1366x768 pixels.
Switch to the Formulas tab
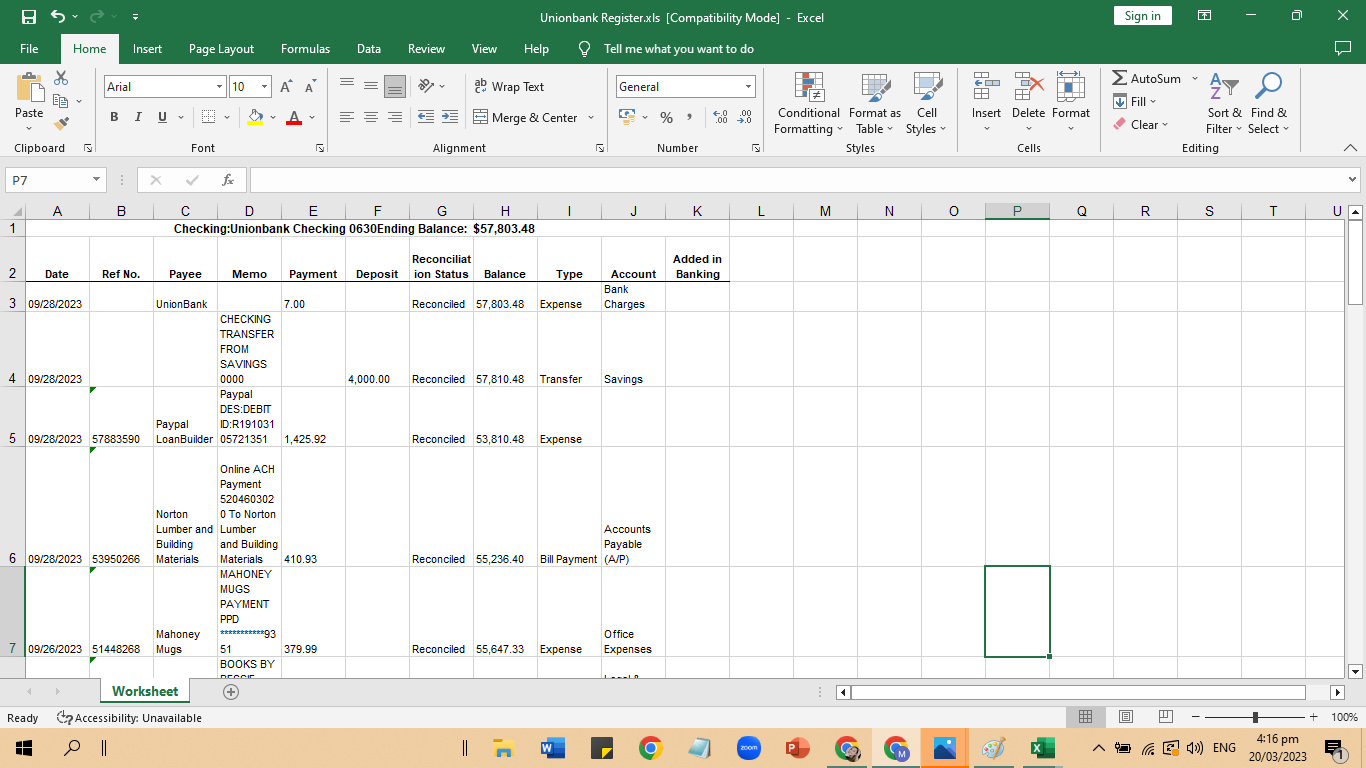click(x=305, y=48)
